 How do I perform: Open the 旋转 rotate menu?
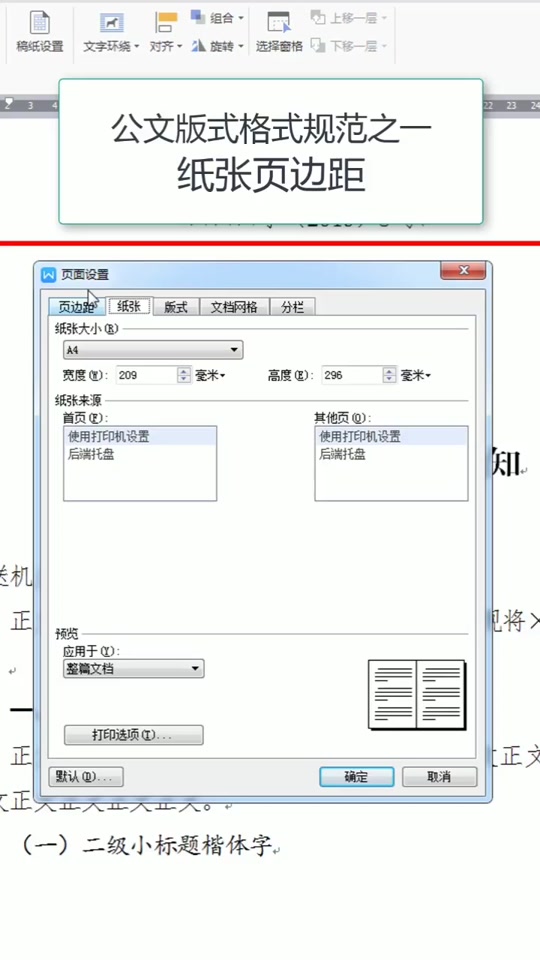tap(217, 46)
